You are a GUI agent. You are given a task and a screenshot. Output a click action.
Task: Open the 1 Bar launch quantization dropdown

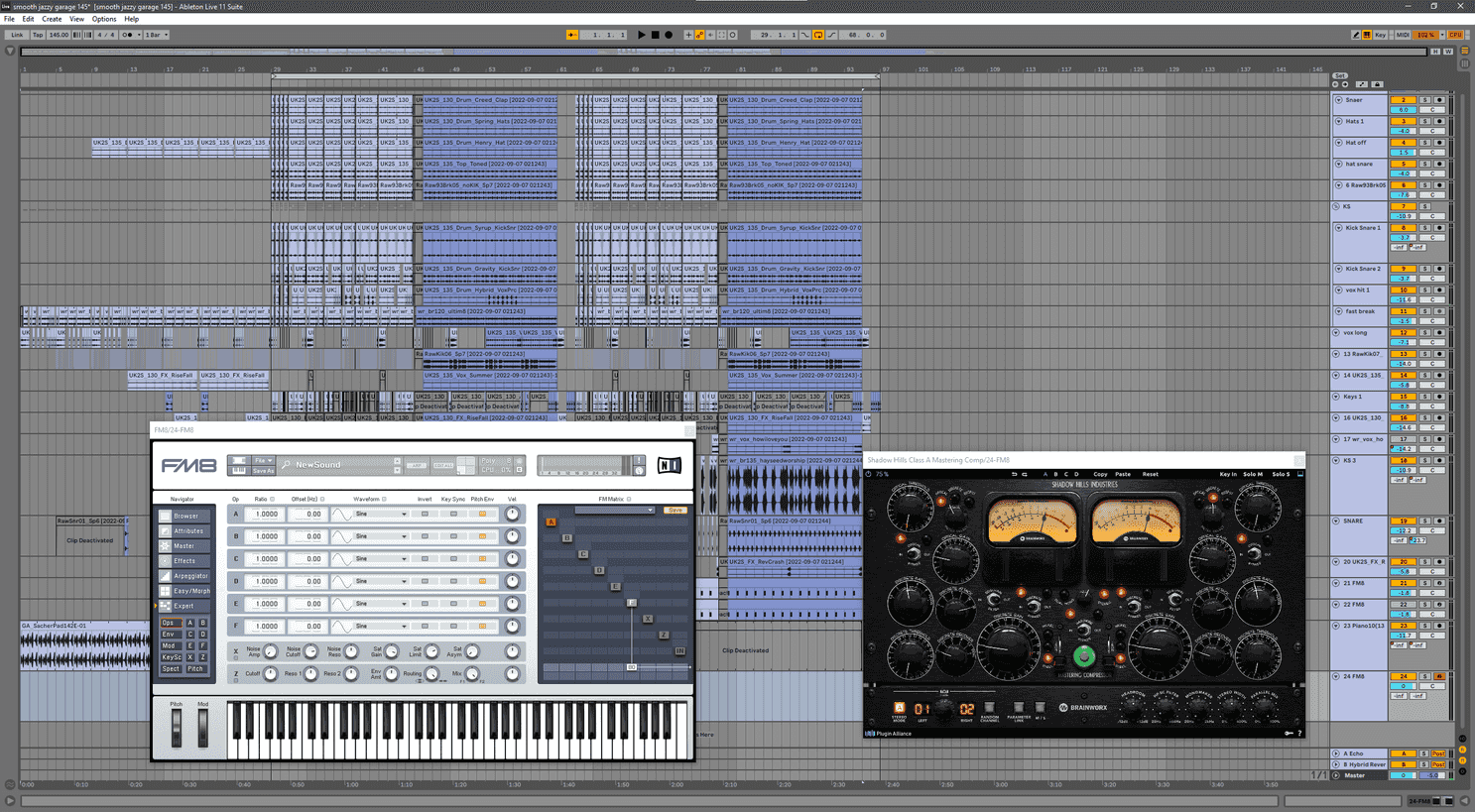155,35
